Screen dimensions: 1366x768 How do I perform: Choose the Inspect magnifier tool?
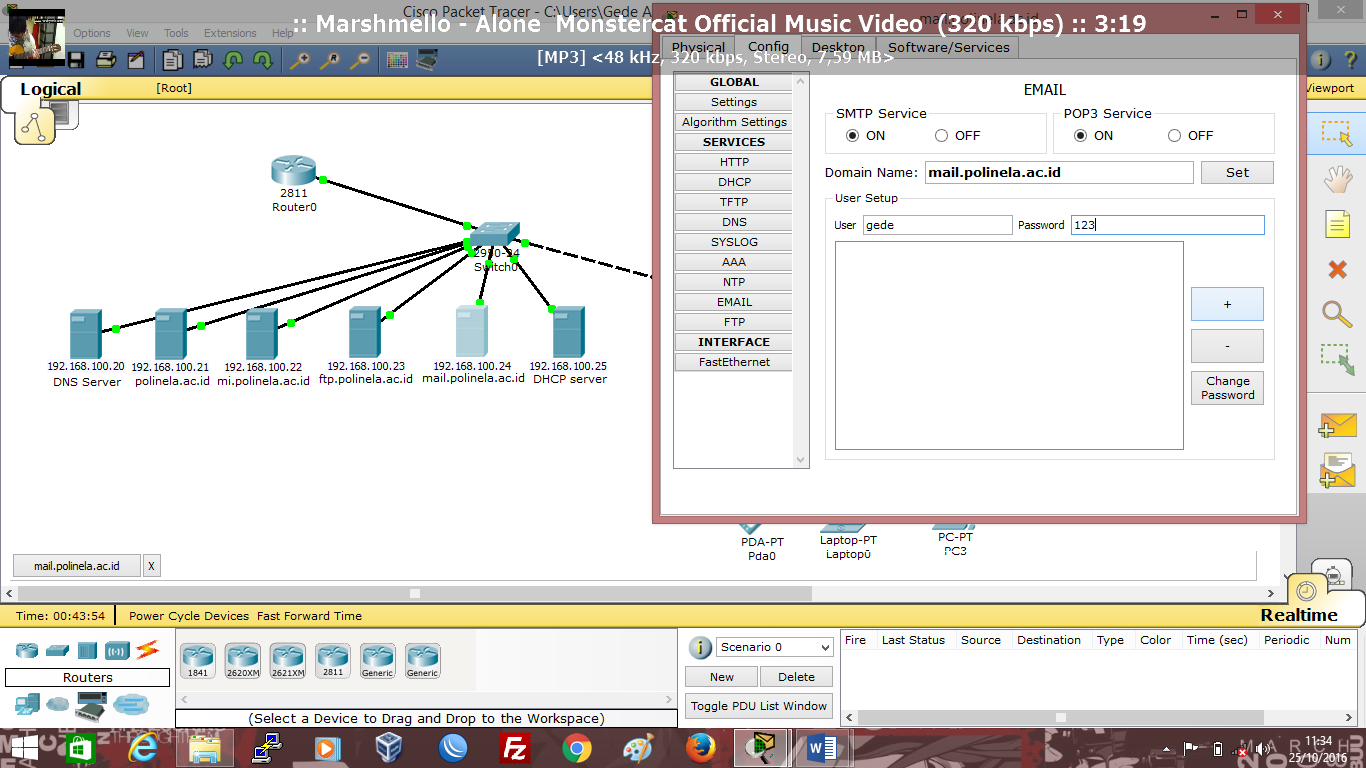pos(1337,314)
